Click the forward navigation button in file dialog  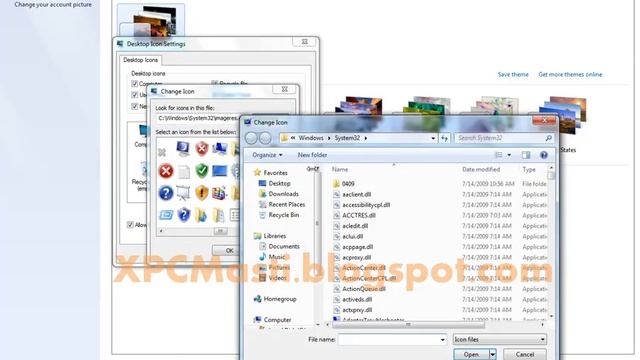[x=265, y=138]
